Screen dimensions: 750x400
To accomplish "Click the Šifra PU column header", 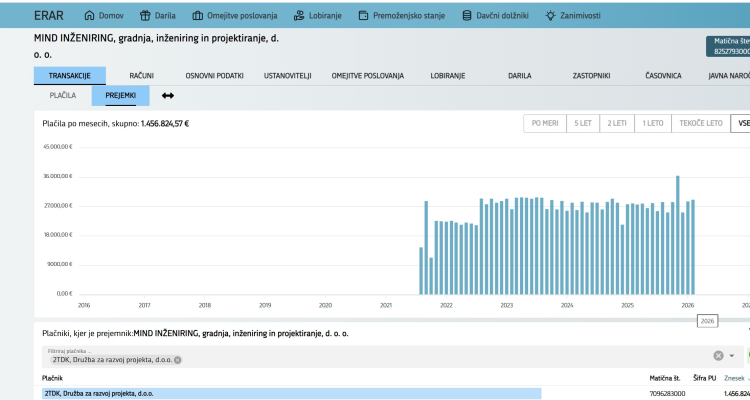I will pos(705,378).
